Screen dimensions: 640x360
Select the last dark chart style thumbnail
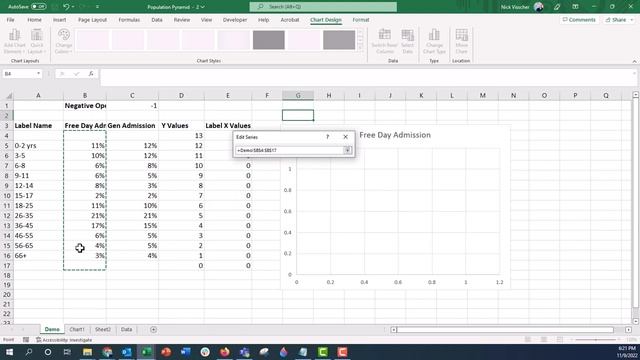339,40
